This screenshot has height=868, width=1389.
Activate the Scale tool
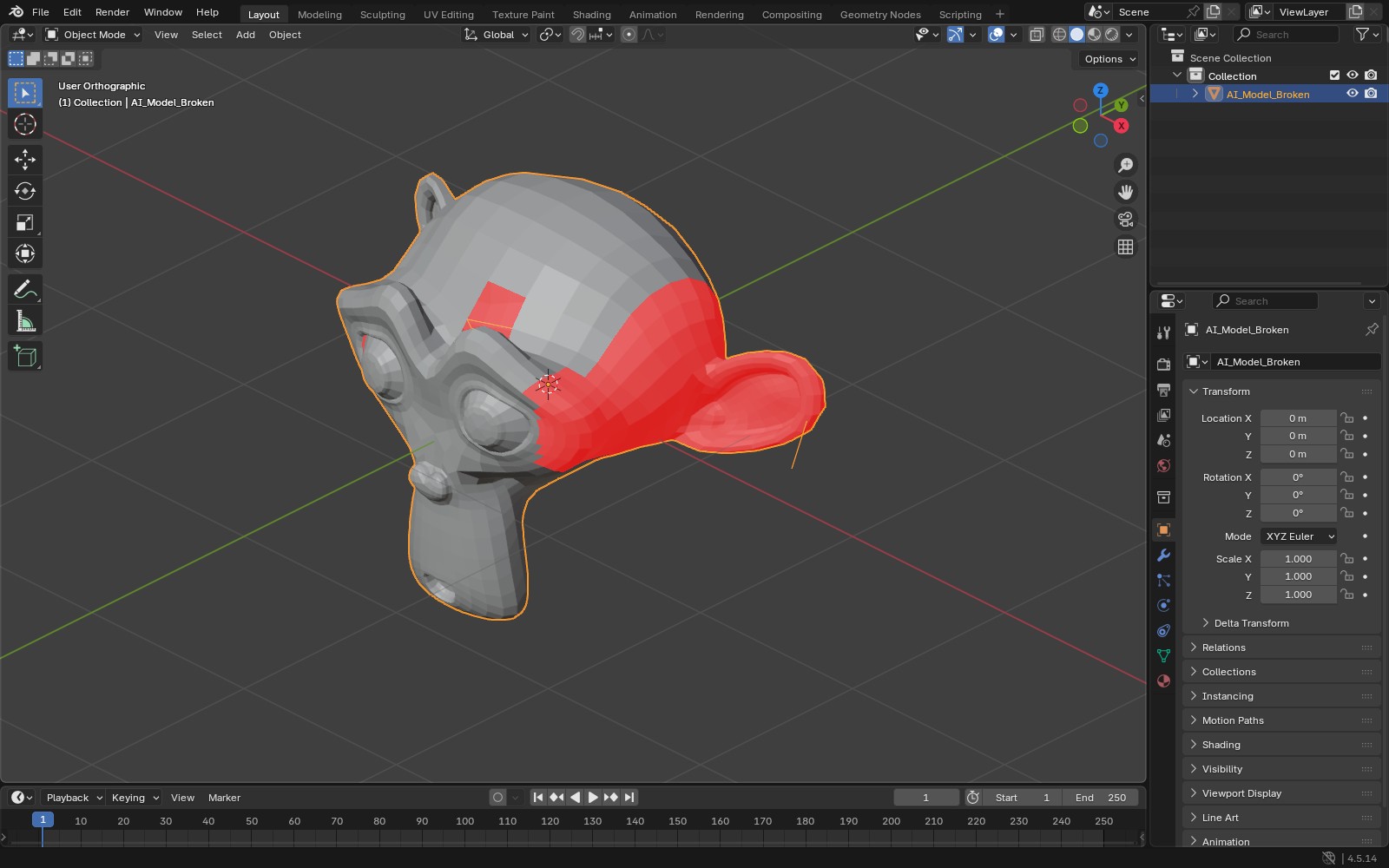pos(24,222)
